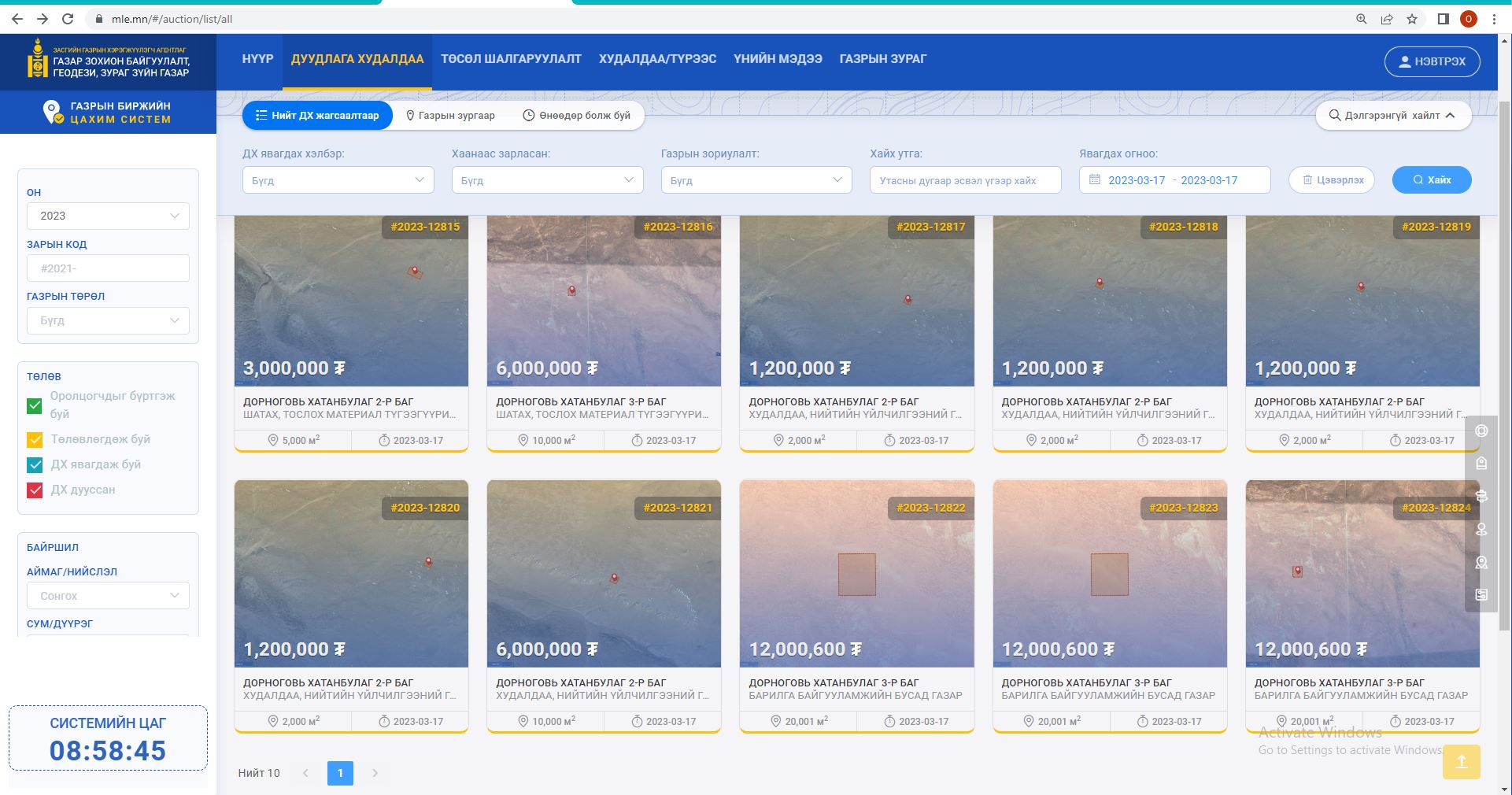This screenshot has width=1512, height=795.
Task: Click the Цэвэрлэх clear button
Action: click(x=1332, y=179)
